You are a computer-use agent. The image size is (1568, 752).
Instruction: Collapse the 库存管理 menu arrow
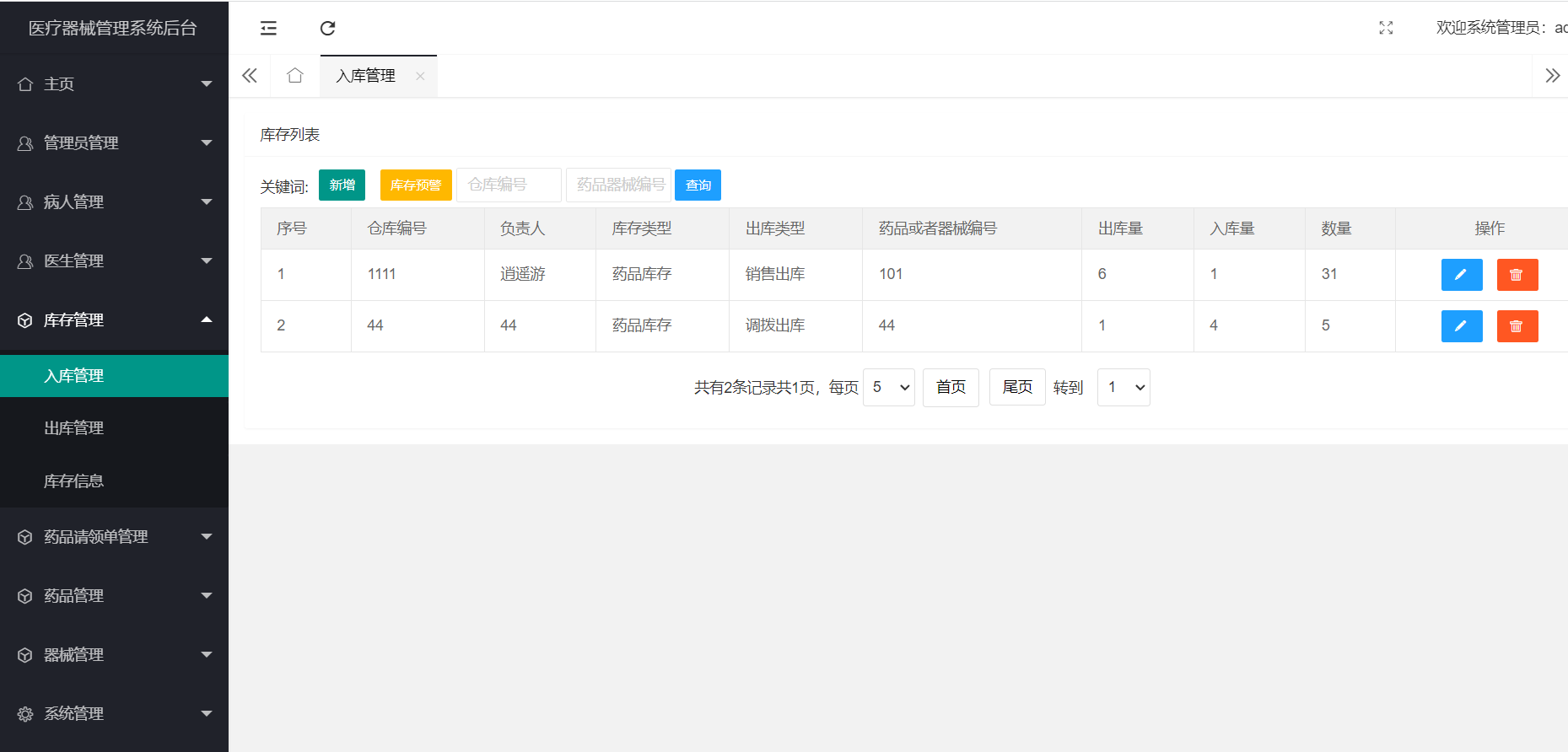pos(207,319)
